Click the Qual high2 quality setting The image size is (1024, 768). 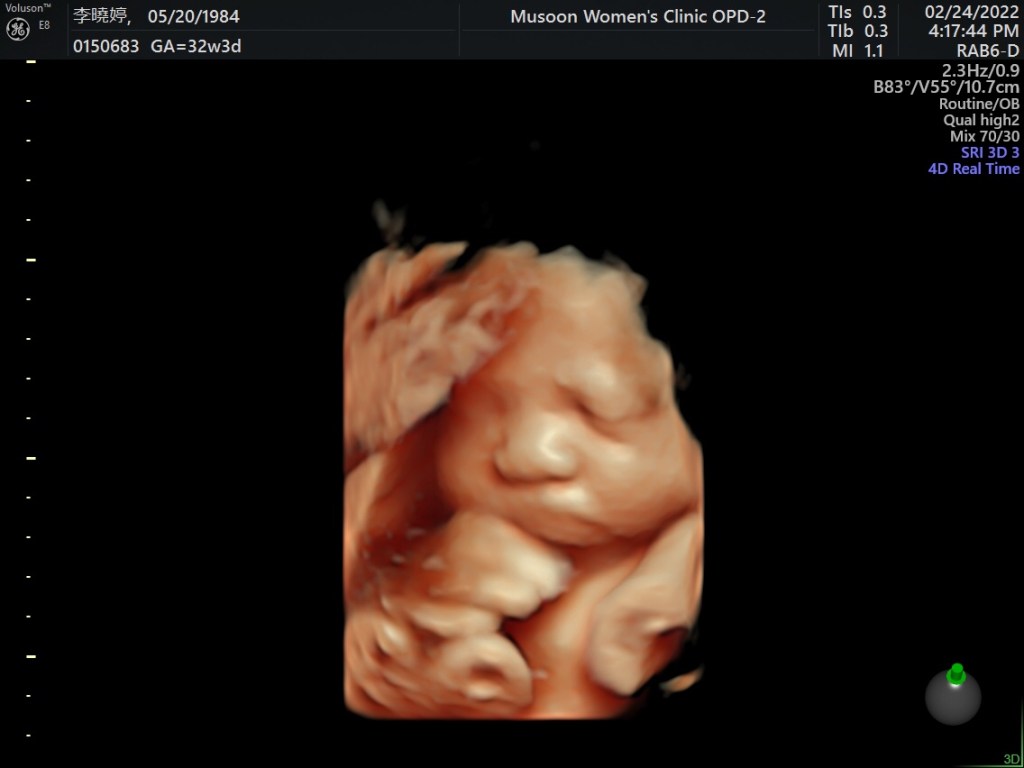(981, 120)
